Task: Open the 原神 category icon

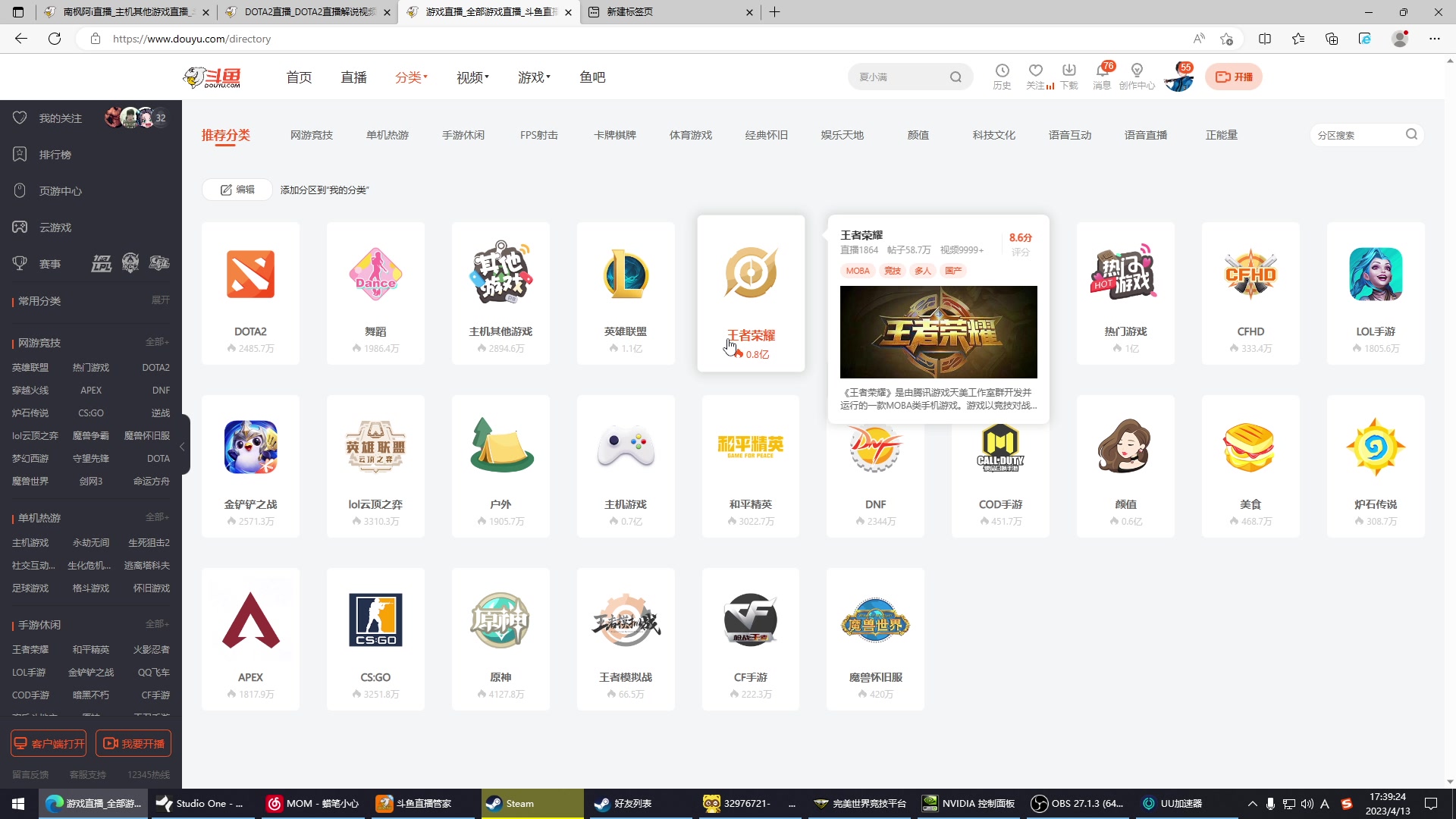Action: pyautogui.click(x=500, y=620)
